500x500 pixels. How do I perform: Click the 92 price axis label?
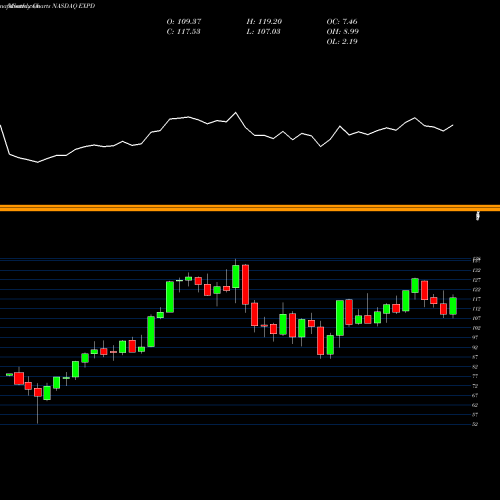pos(476,347)
